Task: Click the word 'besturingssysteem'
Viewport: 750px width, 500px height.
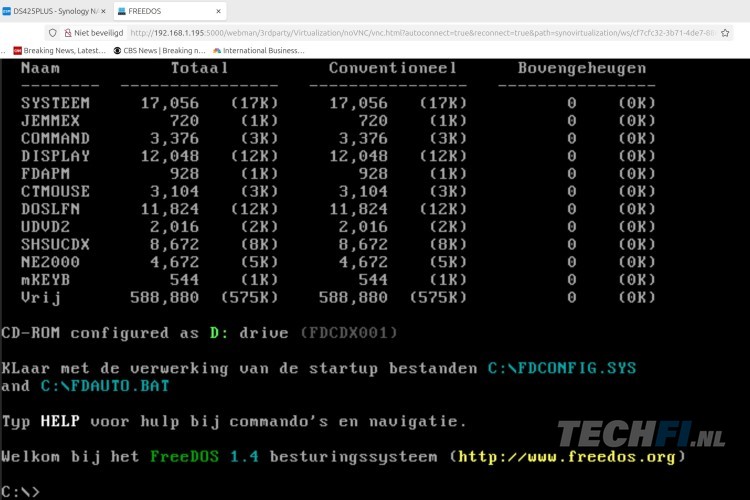Action: coord(353,457)
